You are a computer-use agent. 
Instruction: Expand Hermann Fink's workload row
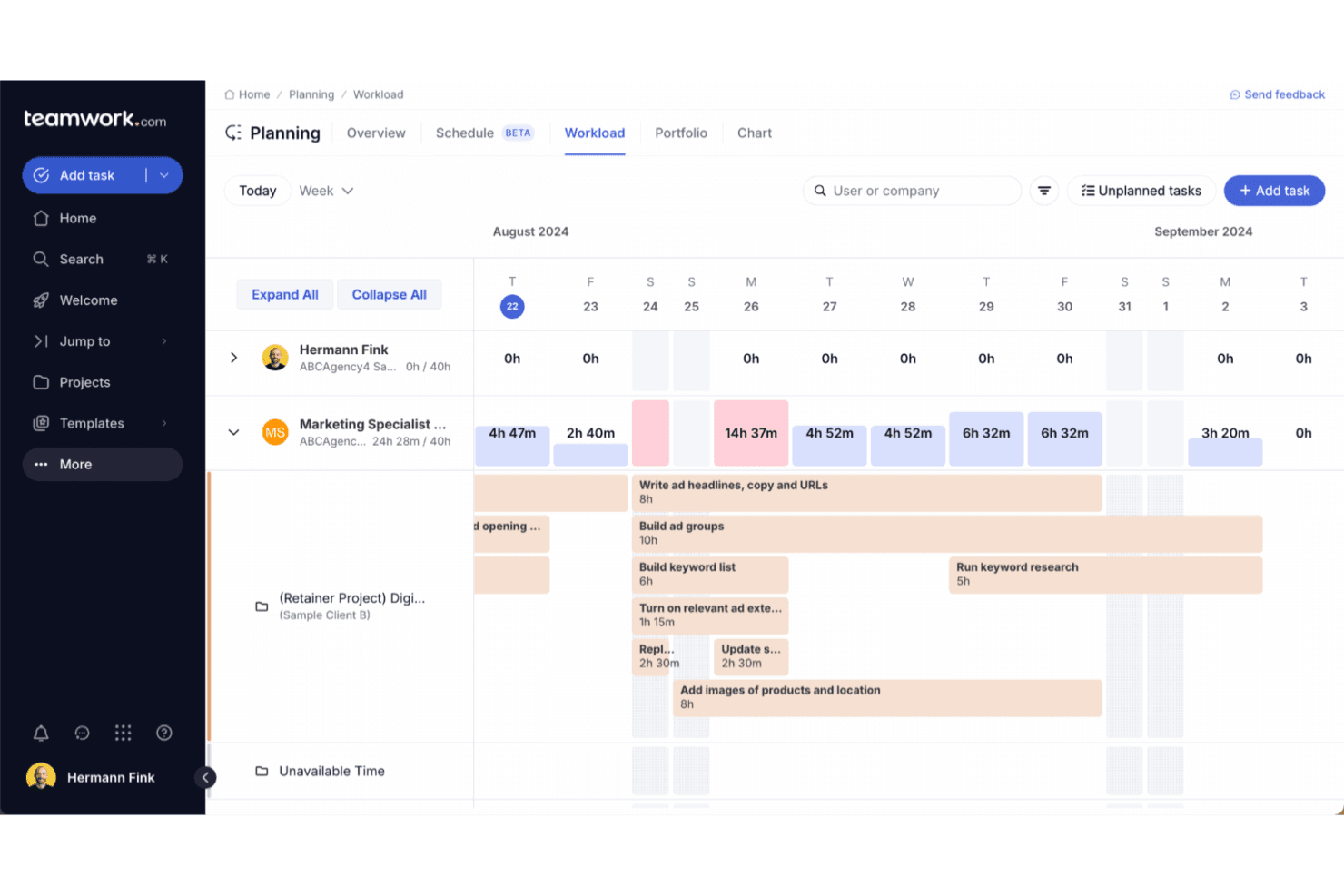click(x=233, y=358)
